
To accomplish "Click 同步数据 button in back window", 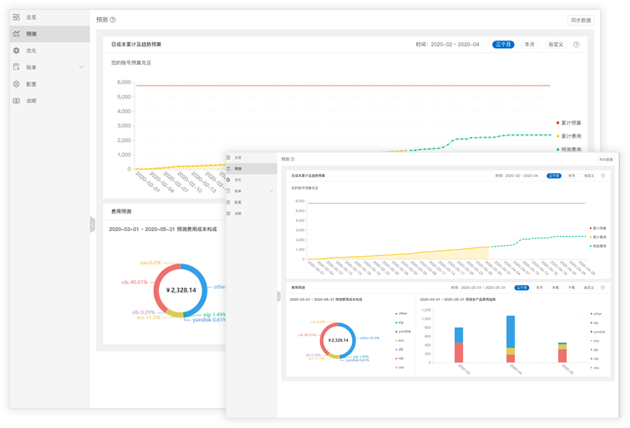I will (581, 20).
